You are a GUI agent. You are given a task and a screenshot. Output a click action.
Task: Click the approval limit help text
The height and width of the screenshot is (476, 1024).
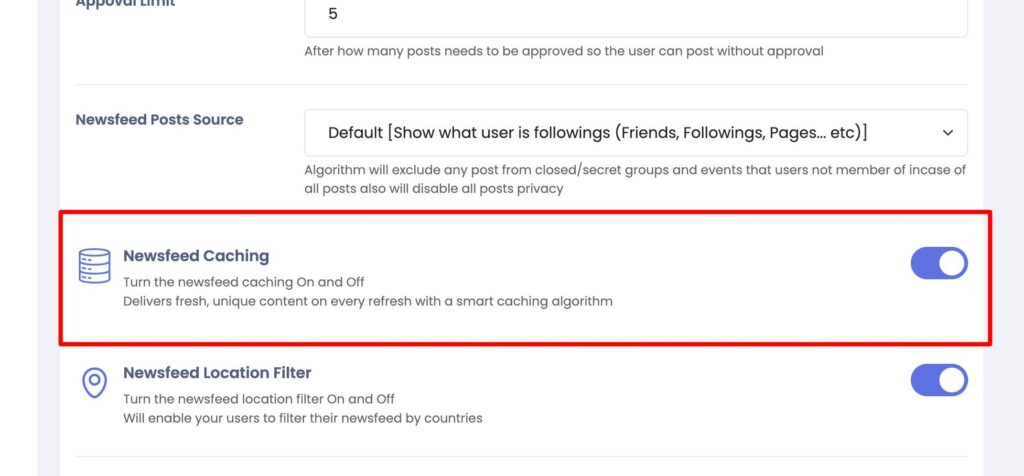pyautogui.click(x=563, y=51)
